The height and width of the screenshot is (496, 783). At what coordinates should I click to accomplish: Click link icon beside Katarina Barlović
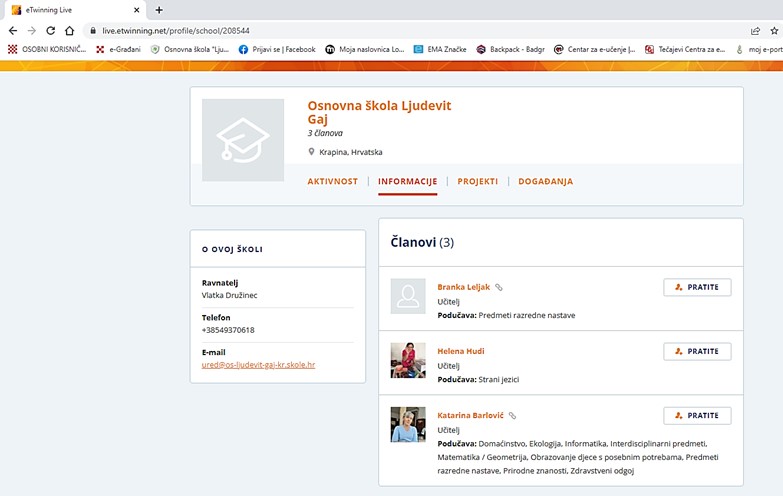[x=512, y=416]
